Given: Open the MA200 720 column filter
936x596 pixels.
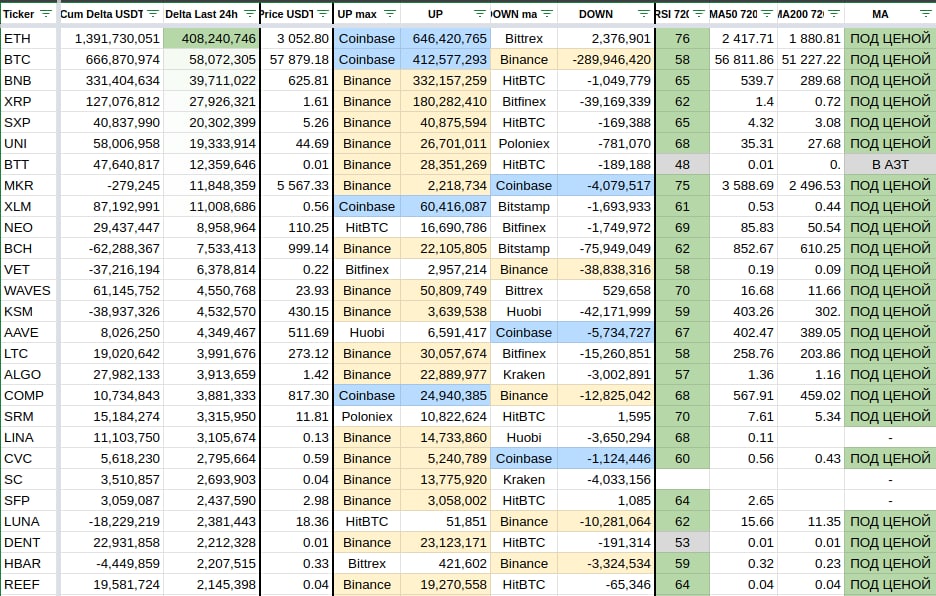Looking at the screenshot, I should pos(834,14).
